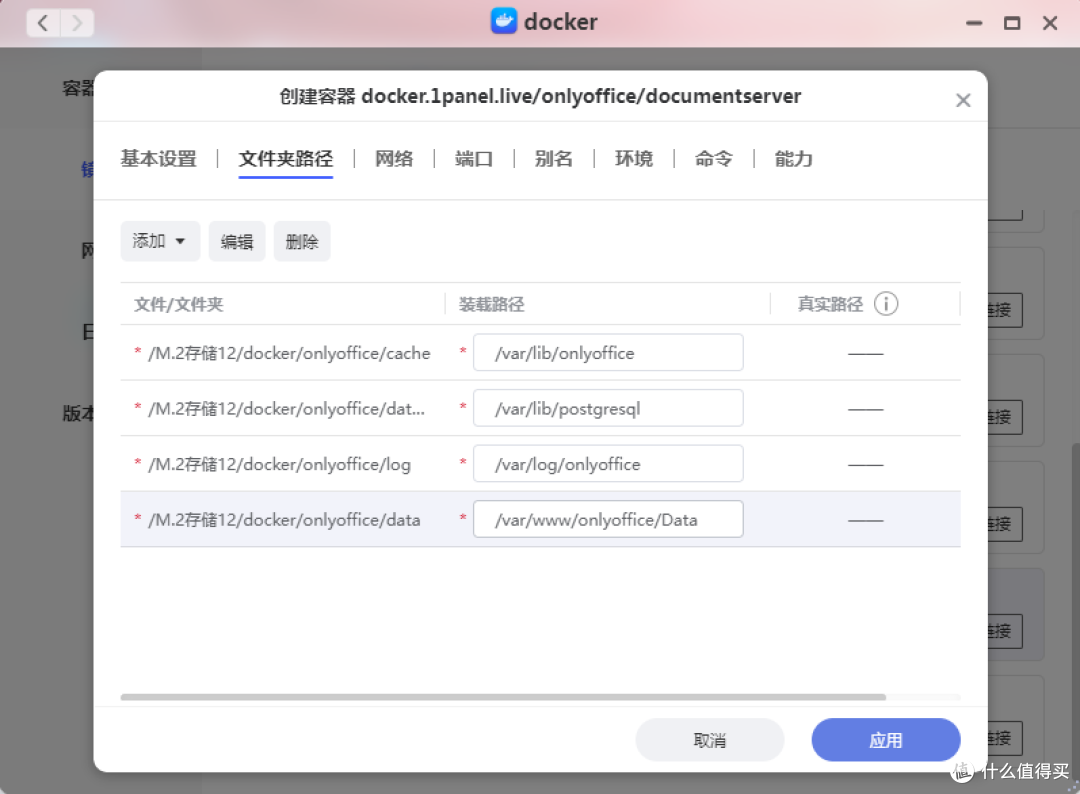
Task: Click the 装载路径 column header
Action: pos(492,304)
